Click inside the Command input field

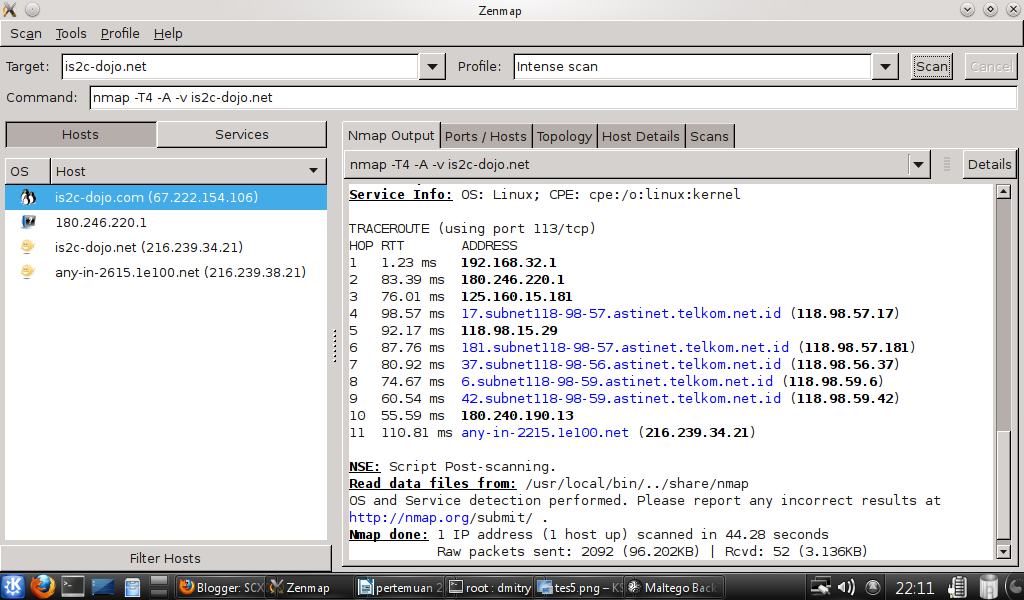point(553,97)
